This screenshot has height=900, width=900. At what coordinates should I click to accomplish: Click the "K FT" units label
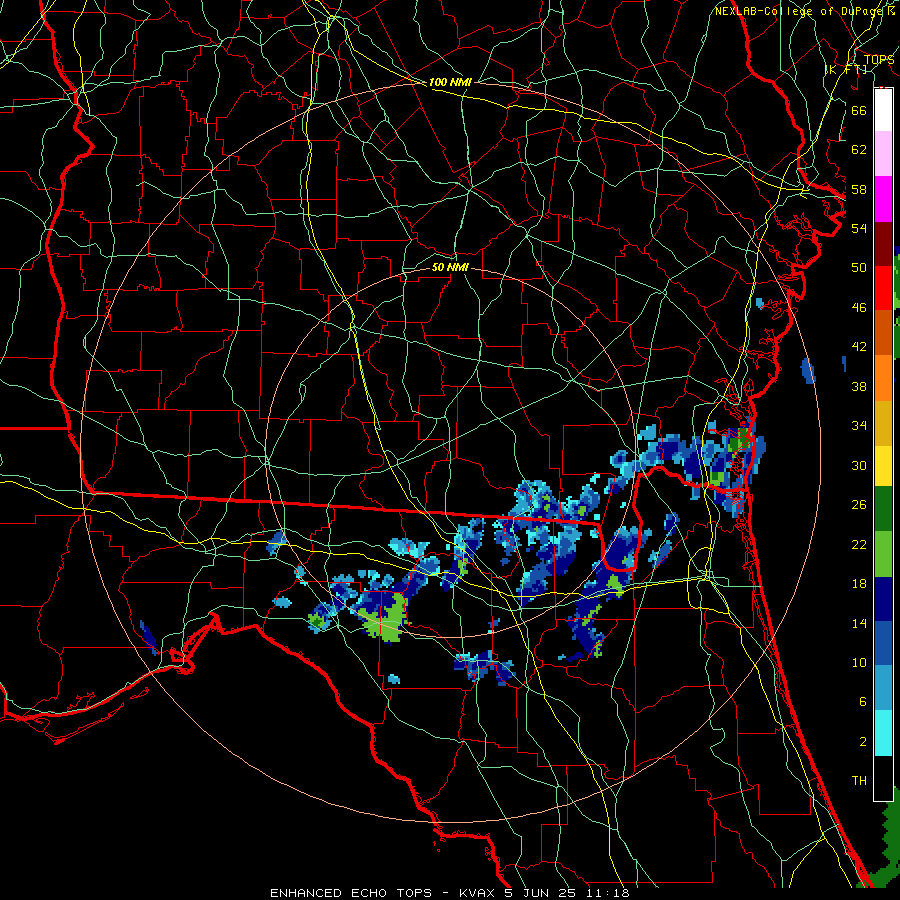click(x=845, y=69)
